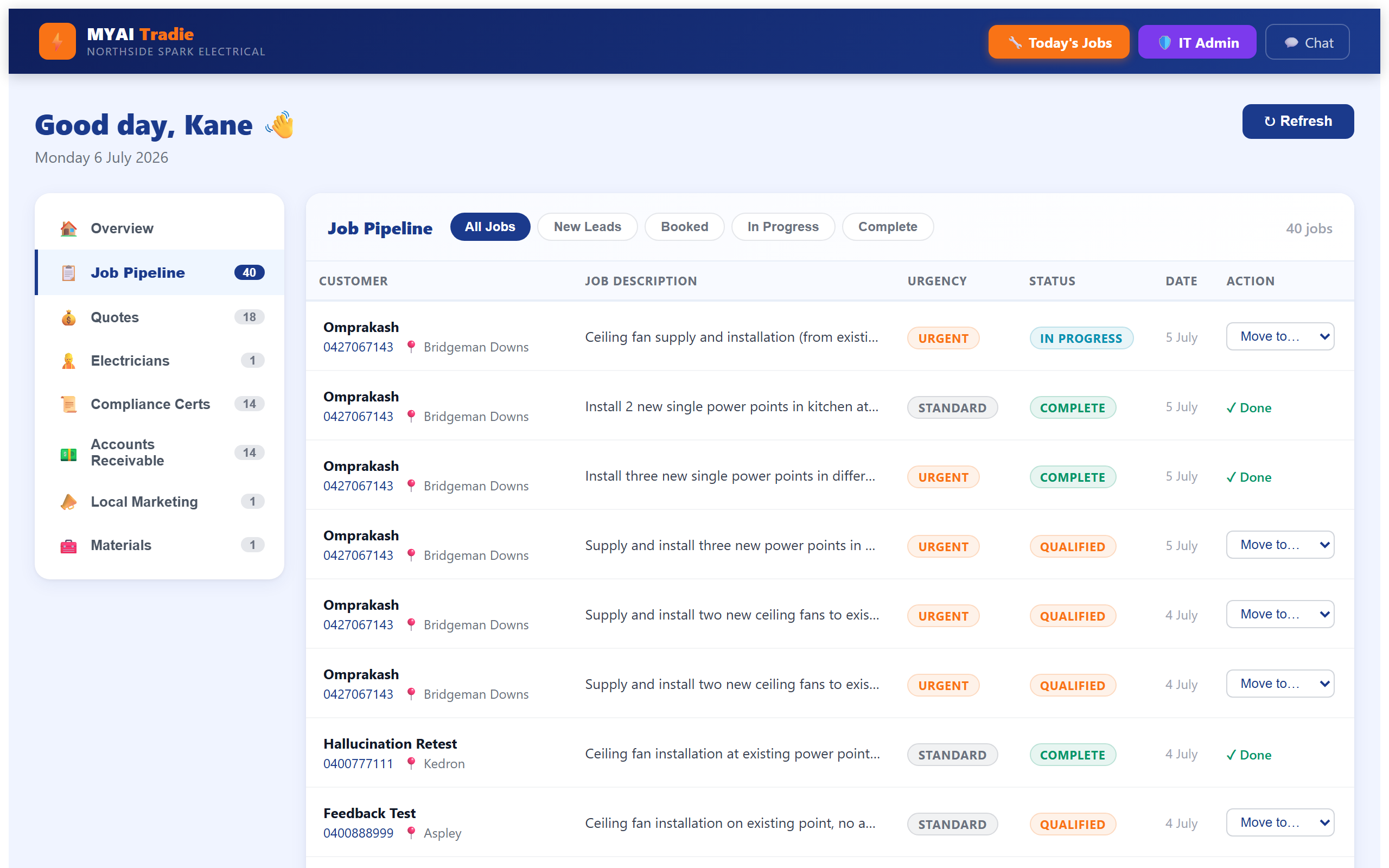Click 'Ceiling fan installation at existing power point' description

[x=732, y=754]
